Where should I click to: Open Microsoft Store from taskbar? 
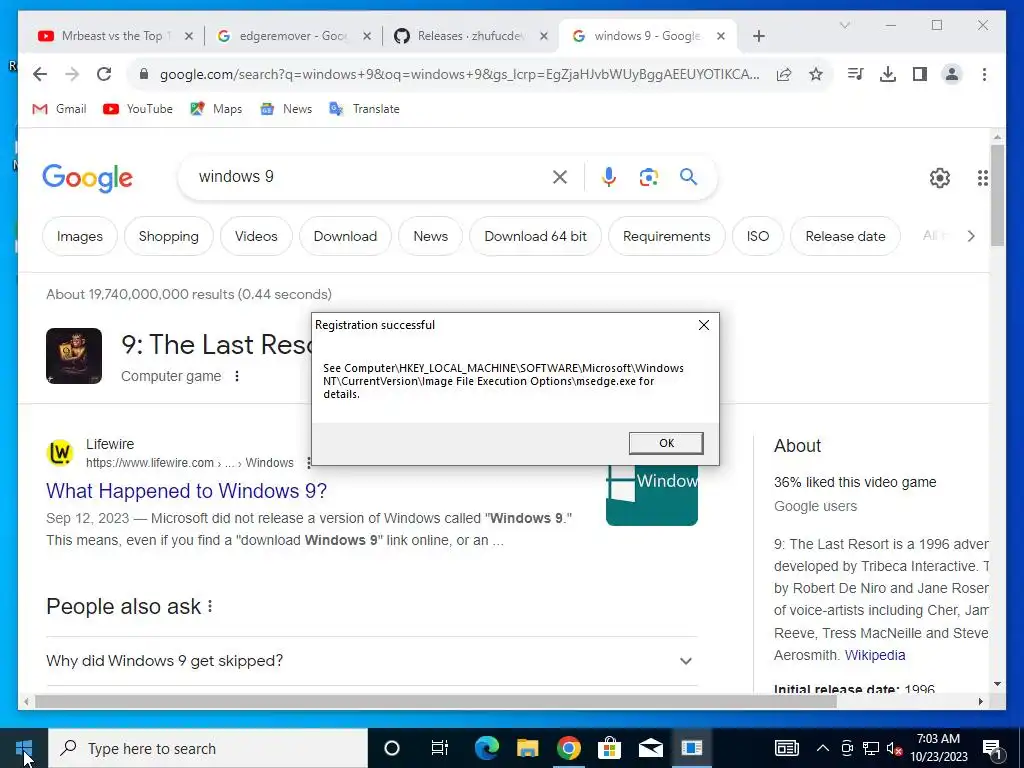[609, 748]
